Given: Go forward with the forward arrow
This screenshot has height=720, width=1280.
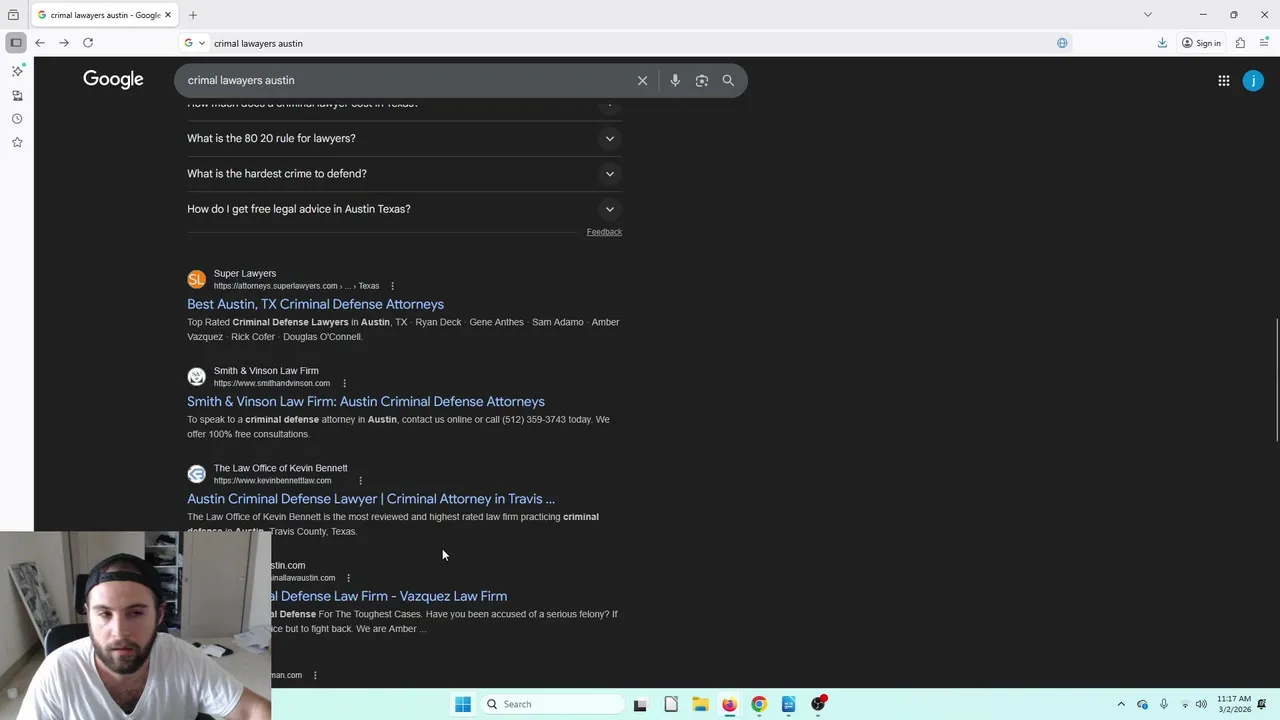Looking at the screenshot, I should point(64,43).
